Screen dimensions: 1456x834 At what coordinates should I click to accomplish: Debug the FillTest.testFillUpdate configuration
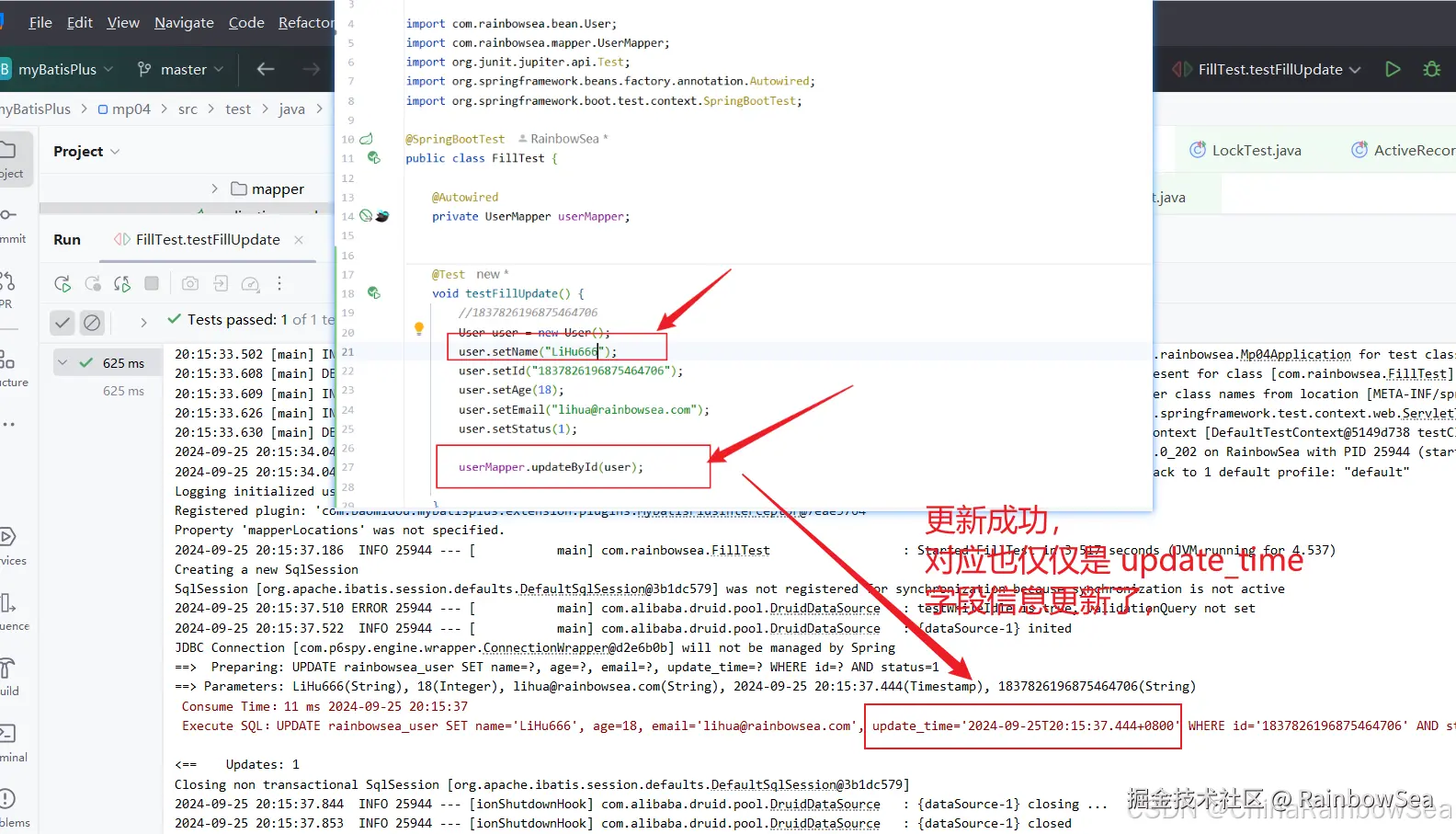pyautogui.click(x=1431, y=69)
